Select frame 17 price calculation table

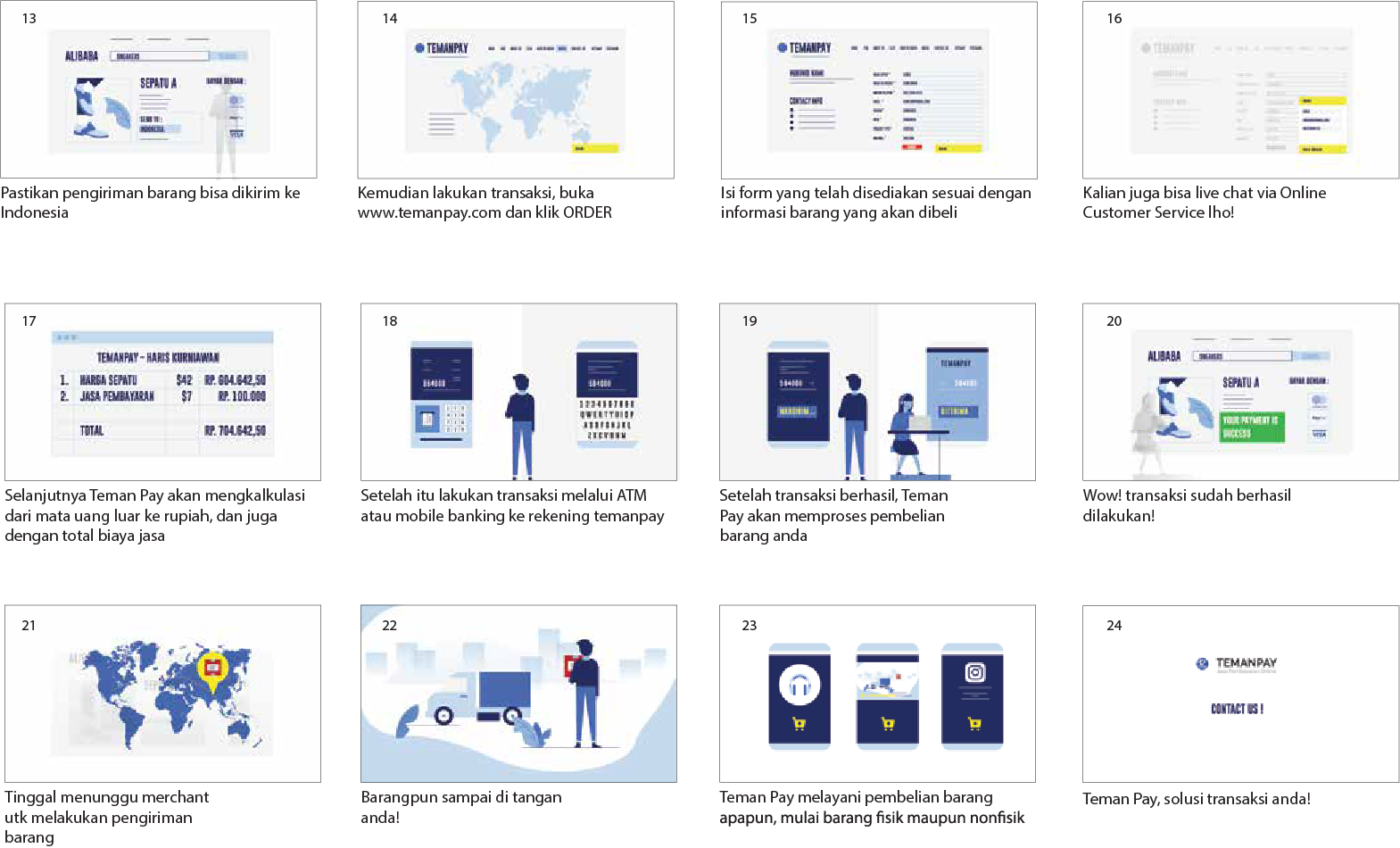(x=162, y=392)
